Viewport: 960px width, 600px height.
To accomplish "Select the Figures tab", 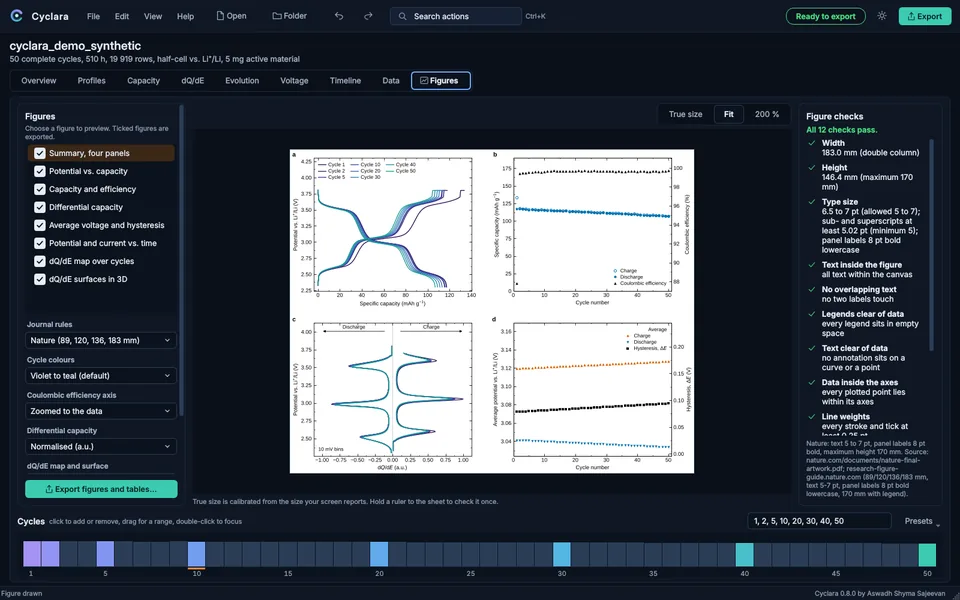I will click(441, 81).
